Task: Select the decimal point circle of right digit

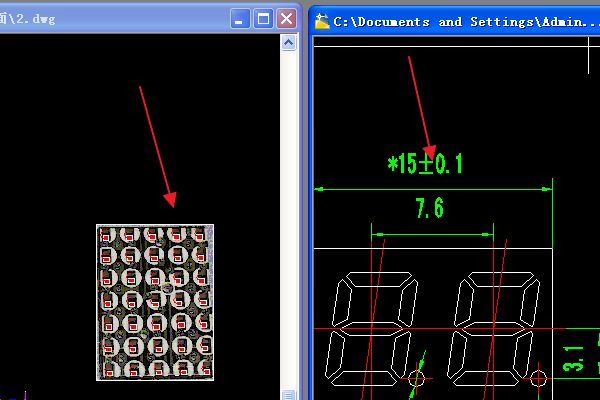Action: 538,379
